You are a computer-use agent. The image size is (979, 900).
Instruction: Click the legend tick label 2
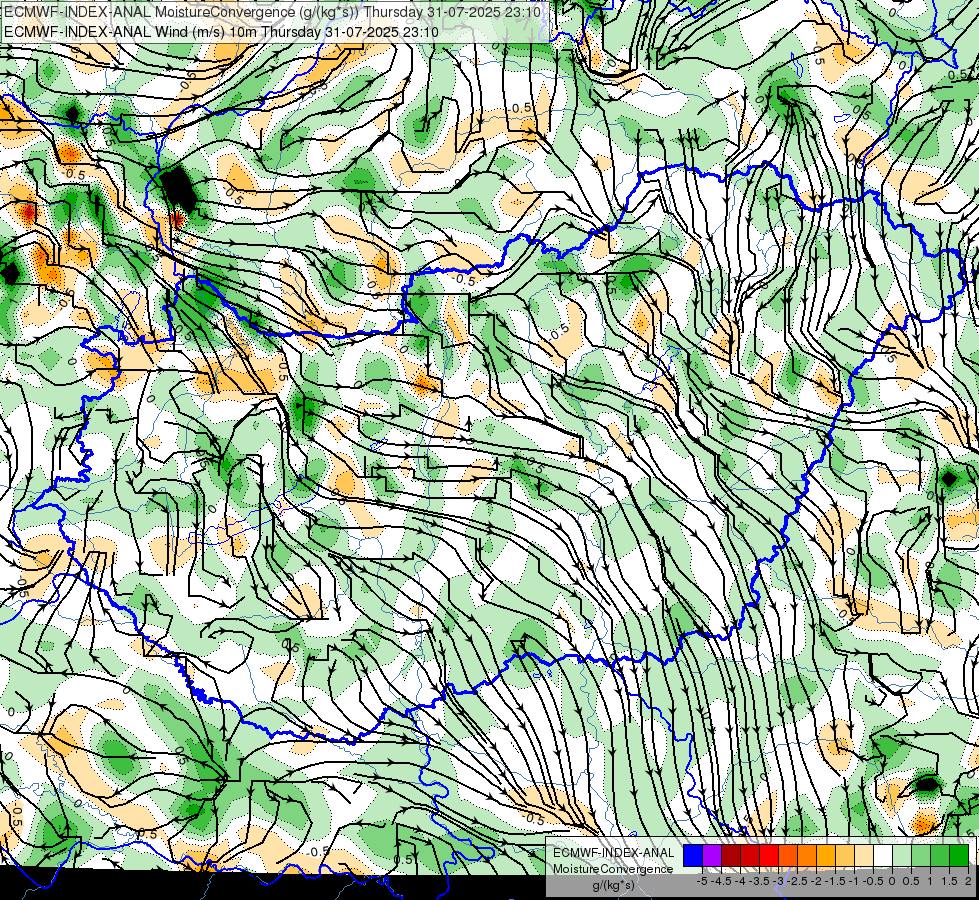(x=968, y=881)
